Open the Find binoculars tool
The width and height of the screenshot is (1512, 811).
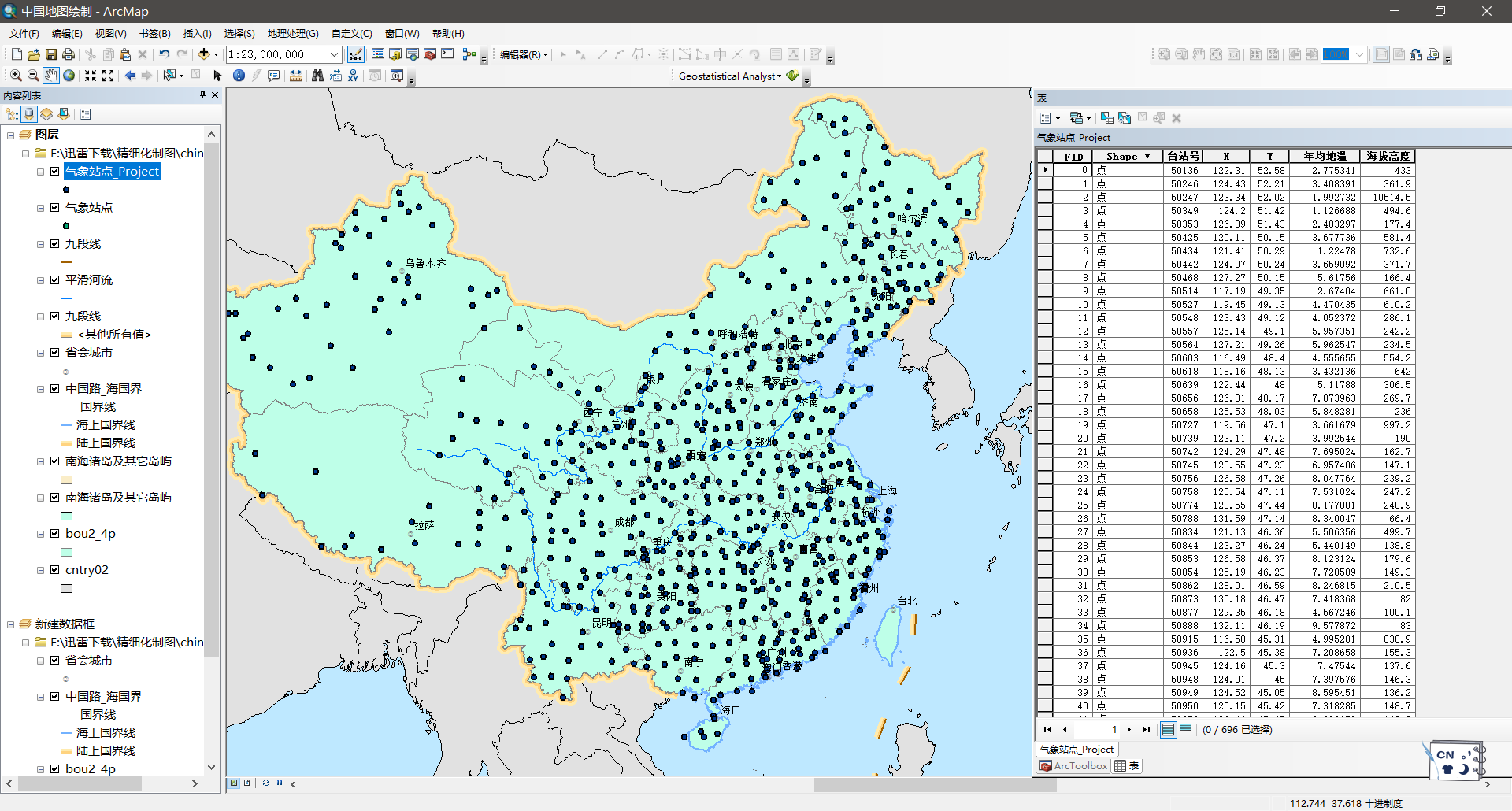click(317, 76)
